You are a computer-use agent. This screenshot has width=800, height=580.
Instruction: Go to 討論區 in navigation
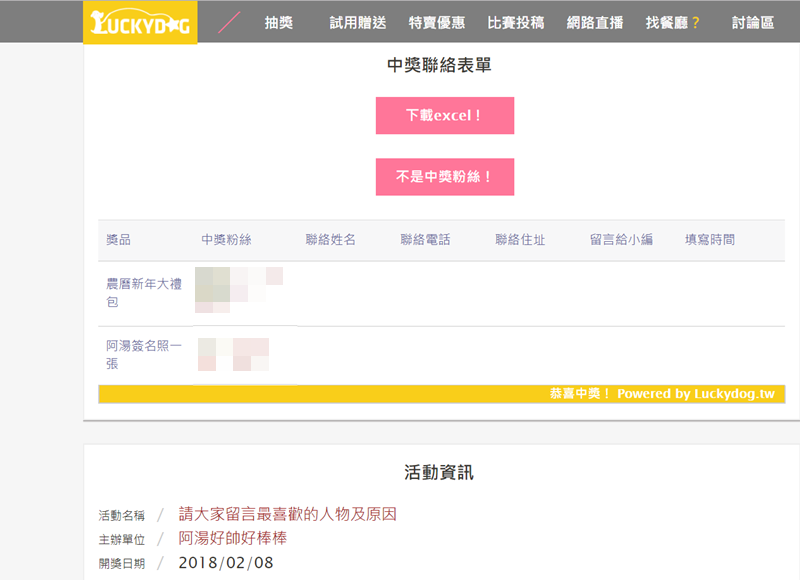tap(753, 22)
